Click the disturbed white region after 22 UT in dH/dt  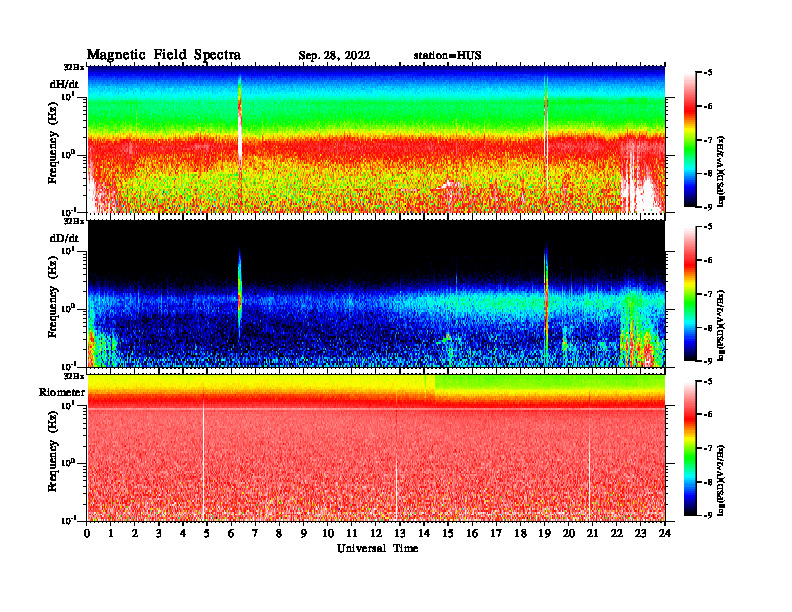click(x=641, y=177)
